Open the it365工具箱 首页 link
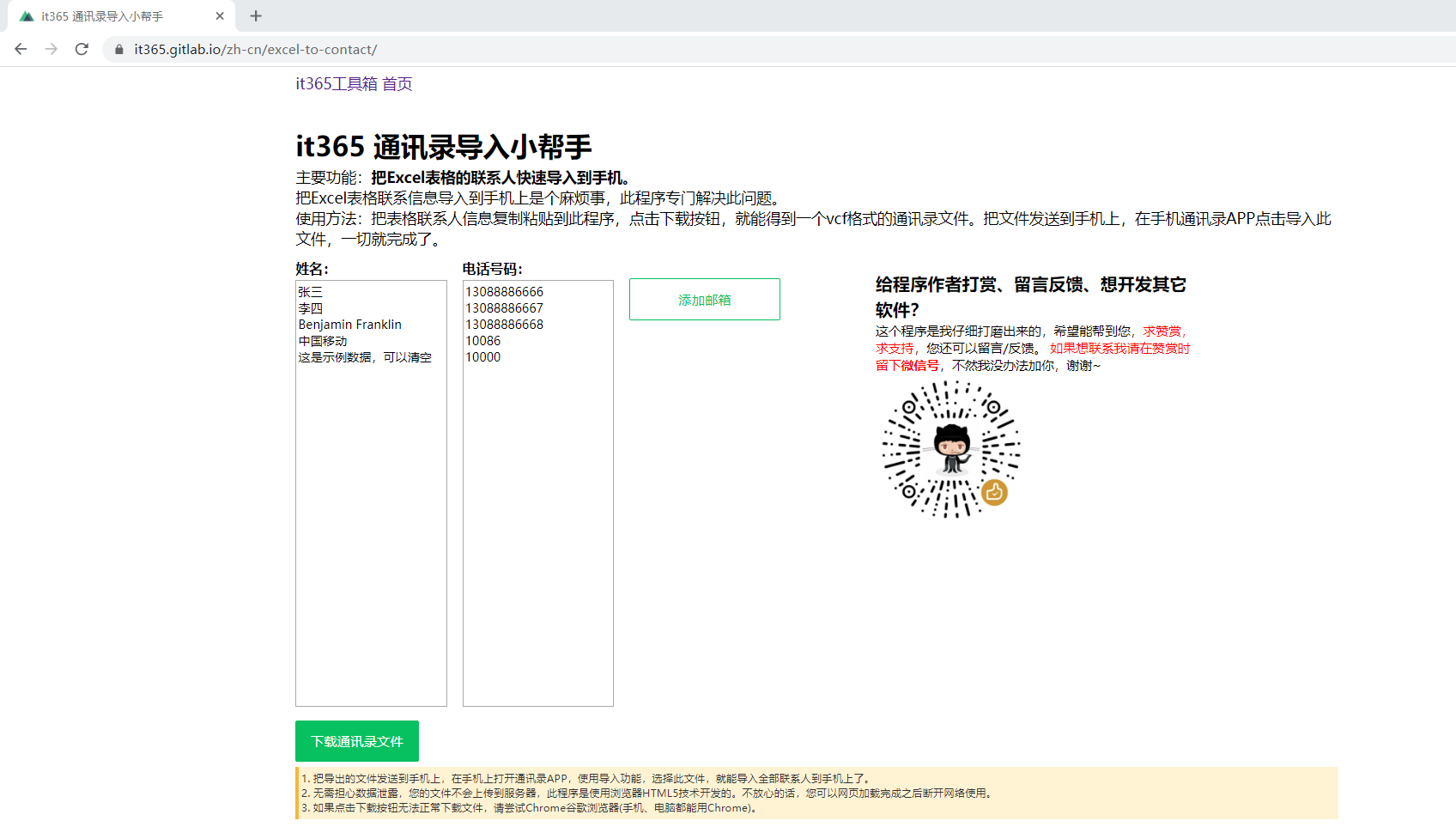1456x827 pixels. click(354, 83)
